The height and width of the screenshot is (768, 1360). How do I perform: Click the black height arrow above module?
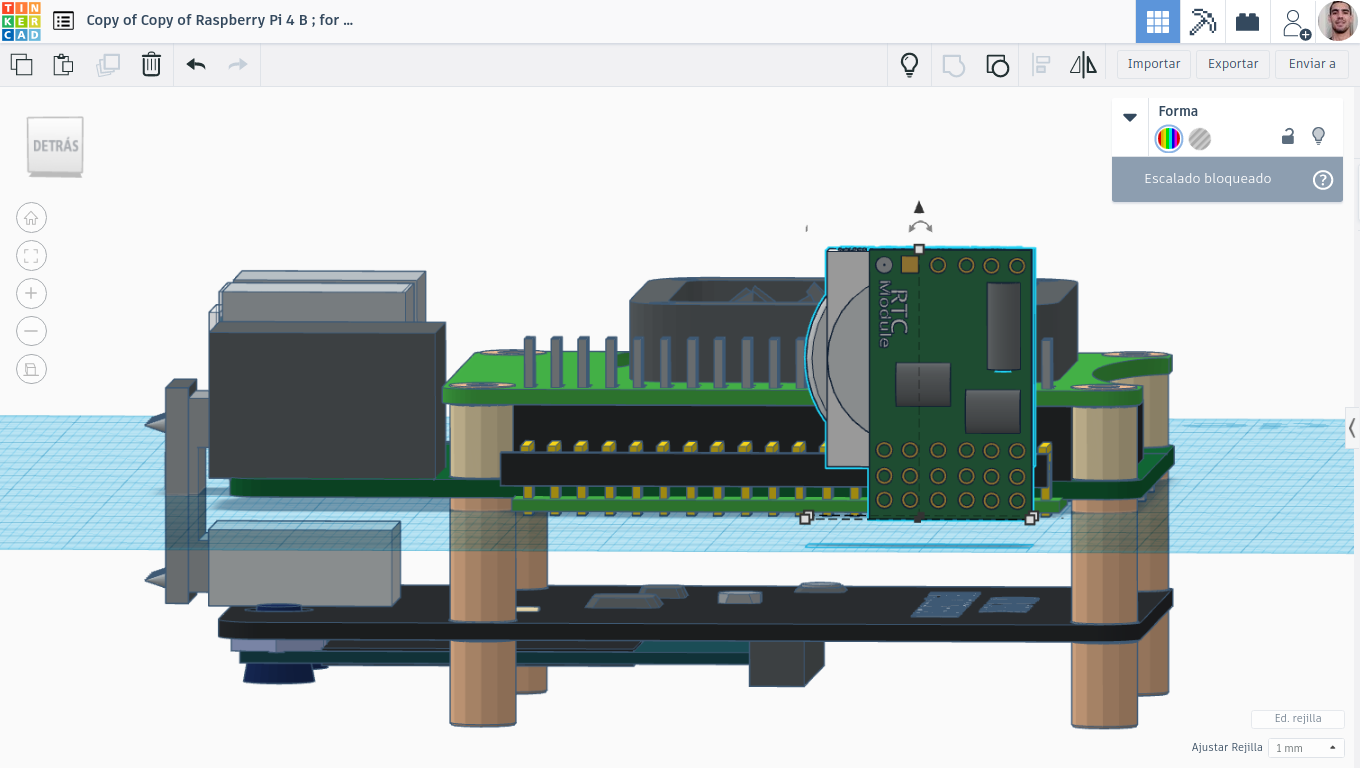(x=919, y=207)
